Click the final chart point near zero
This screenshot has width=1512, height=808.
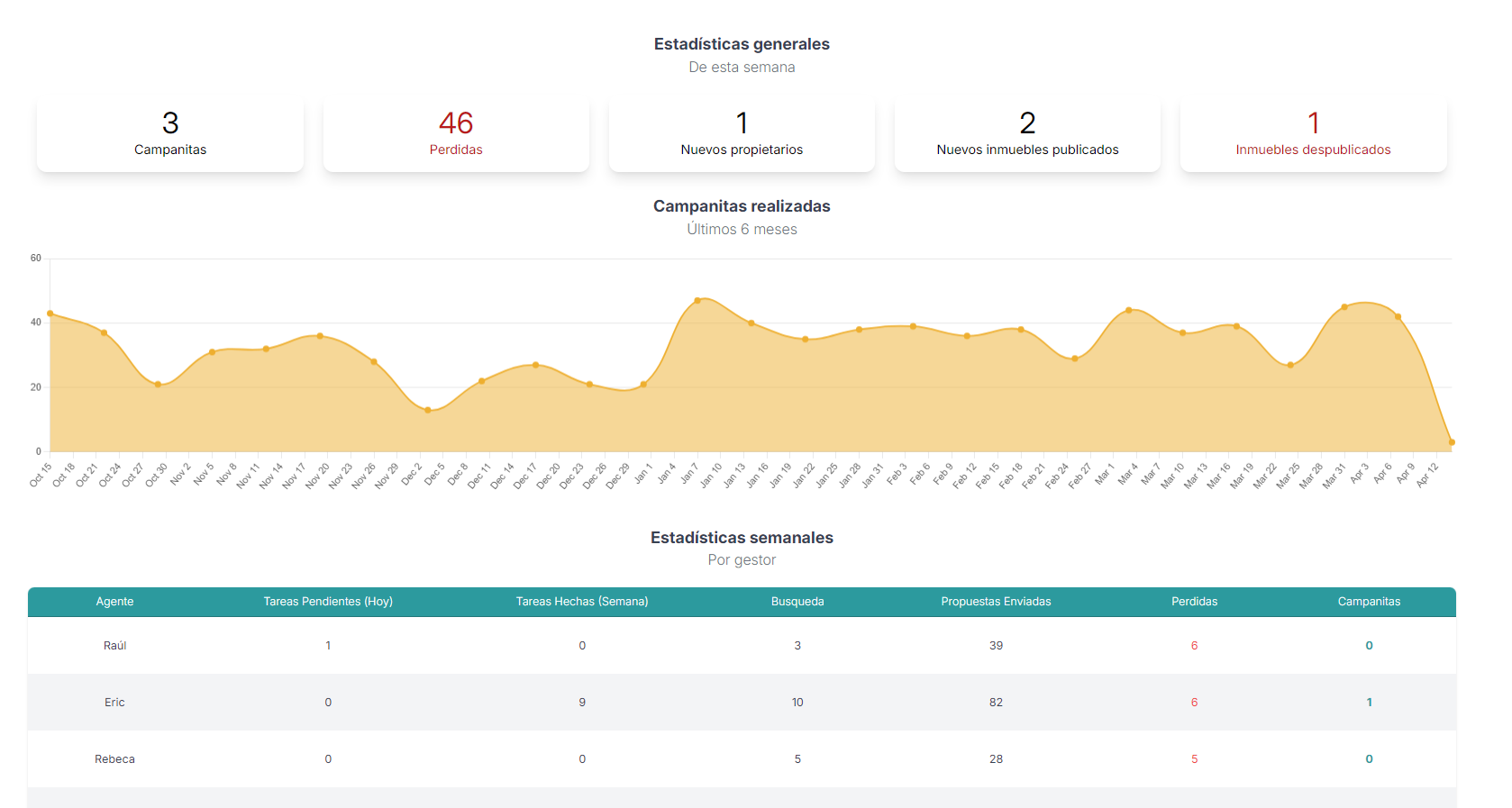(x=1452, y=442)
